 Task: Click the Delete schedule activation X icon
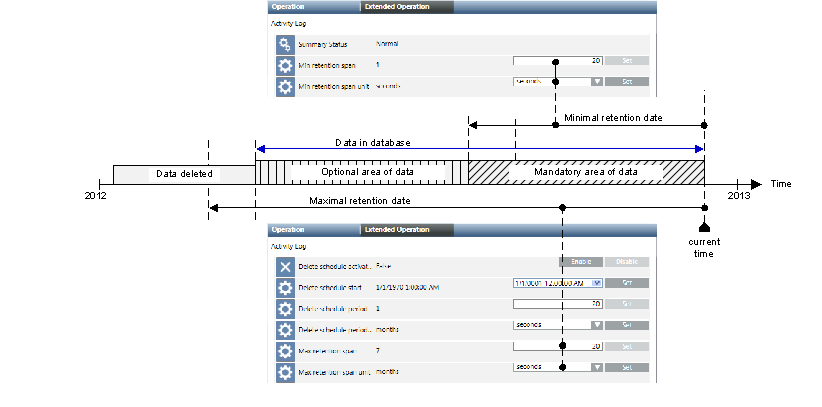coord(285,267)
